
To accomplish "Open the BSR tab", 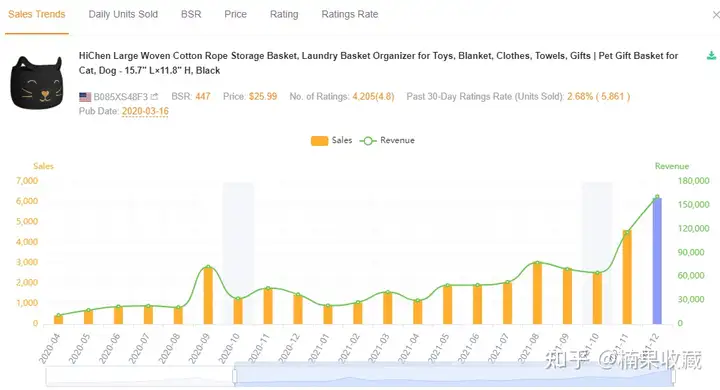I will click(x=191, y=14).
